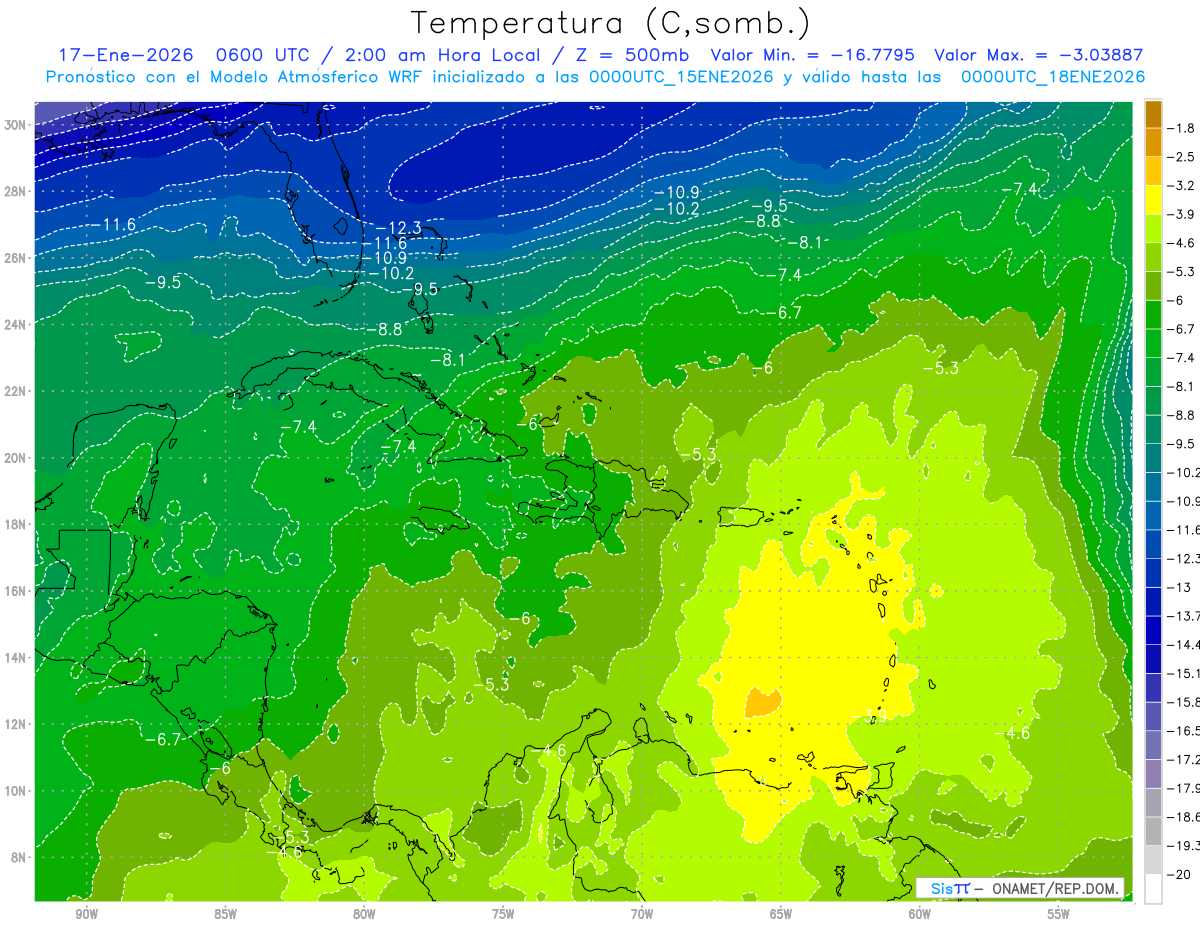
Task: Click the teal swatch between -9.5 and -10.2
Action: (x=1153, y=457)
